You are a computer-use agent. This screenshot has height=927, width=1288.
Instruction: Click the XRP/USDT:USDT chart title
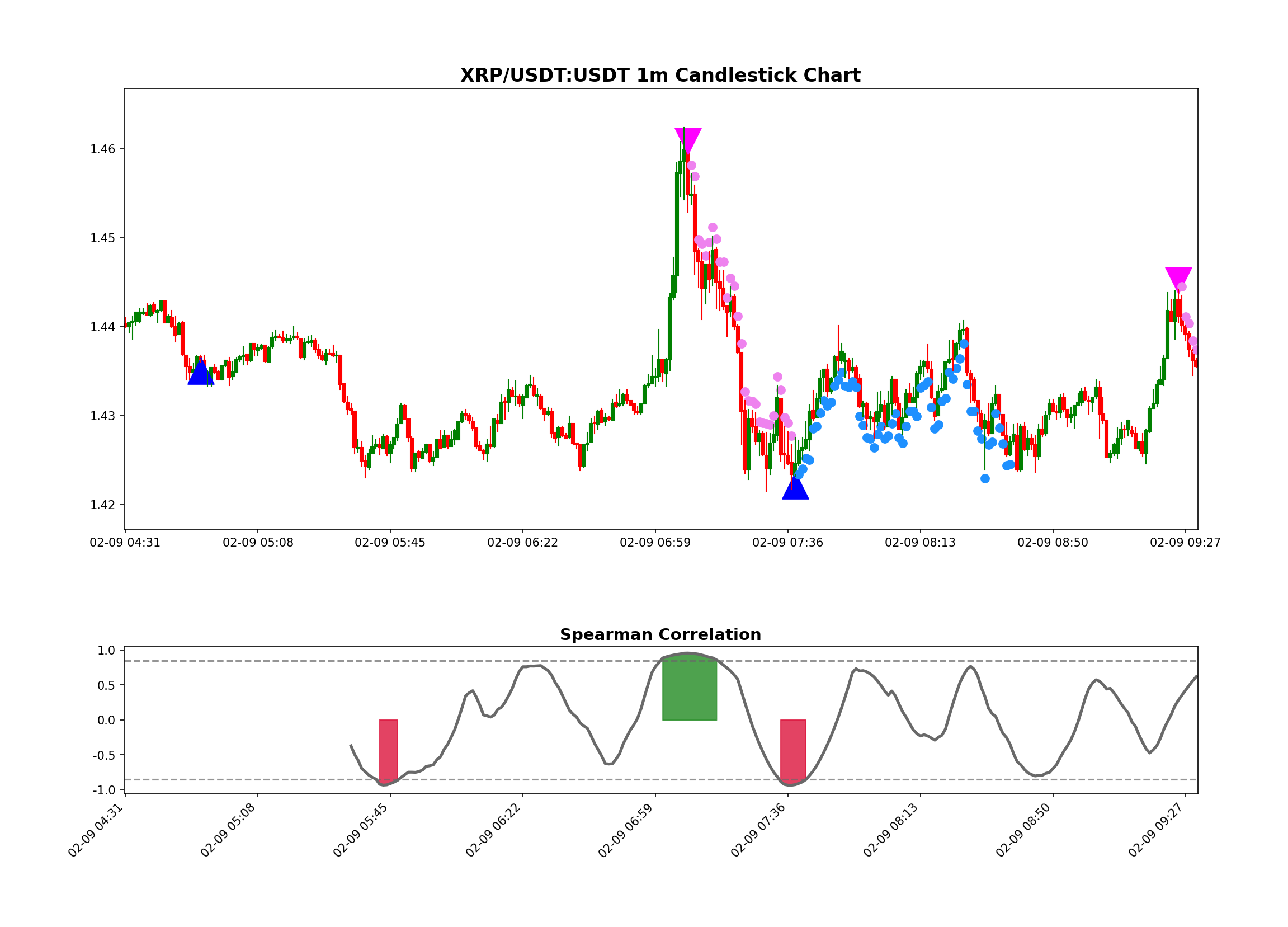tap(660, 76)
